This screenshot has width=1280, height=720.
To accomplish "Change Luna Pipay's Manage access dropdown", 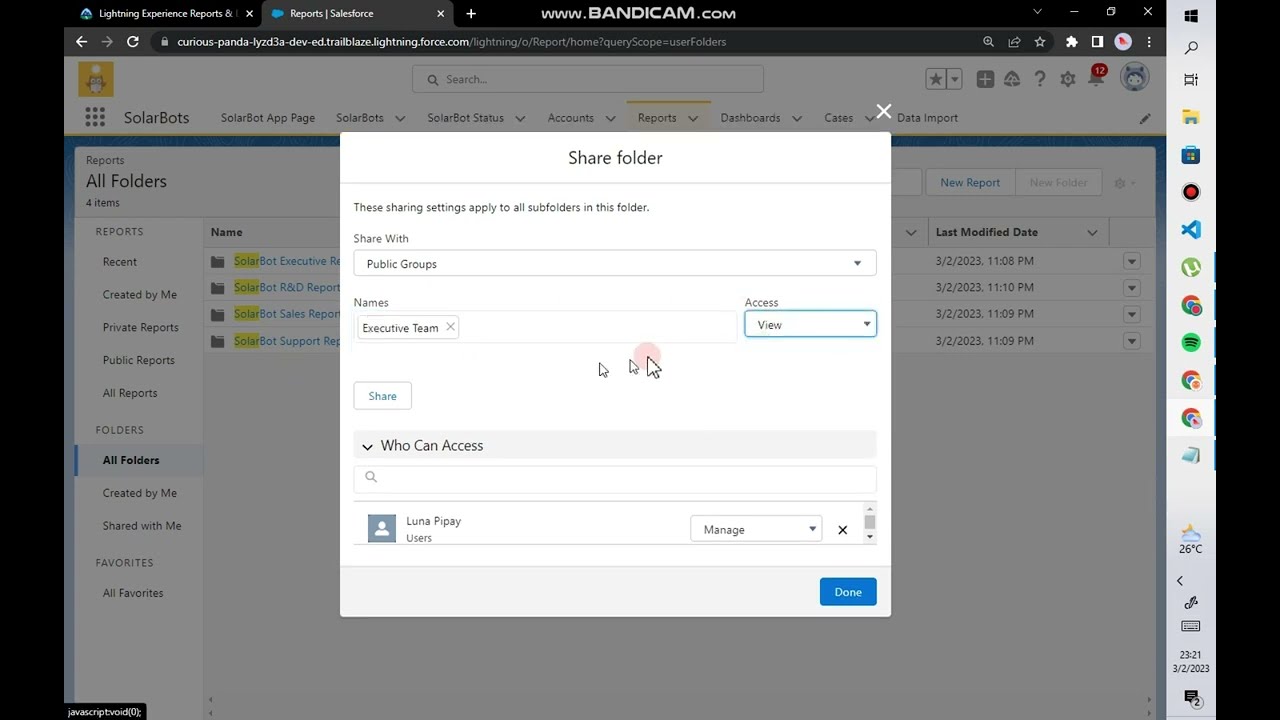I will click(x=756, y=529).
